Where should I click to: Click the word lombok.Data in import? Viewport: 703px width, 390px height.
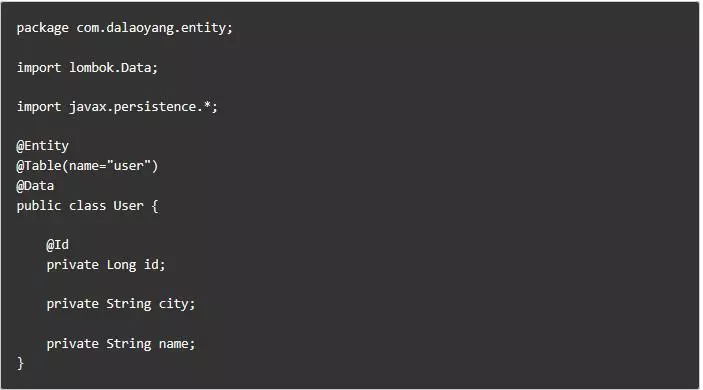(110, 68)
